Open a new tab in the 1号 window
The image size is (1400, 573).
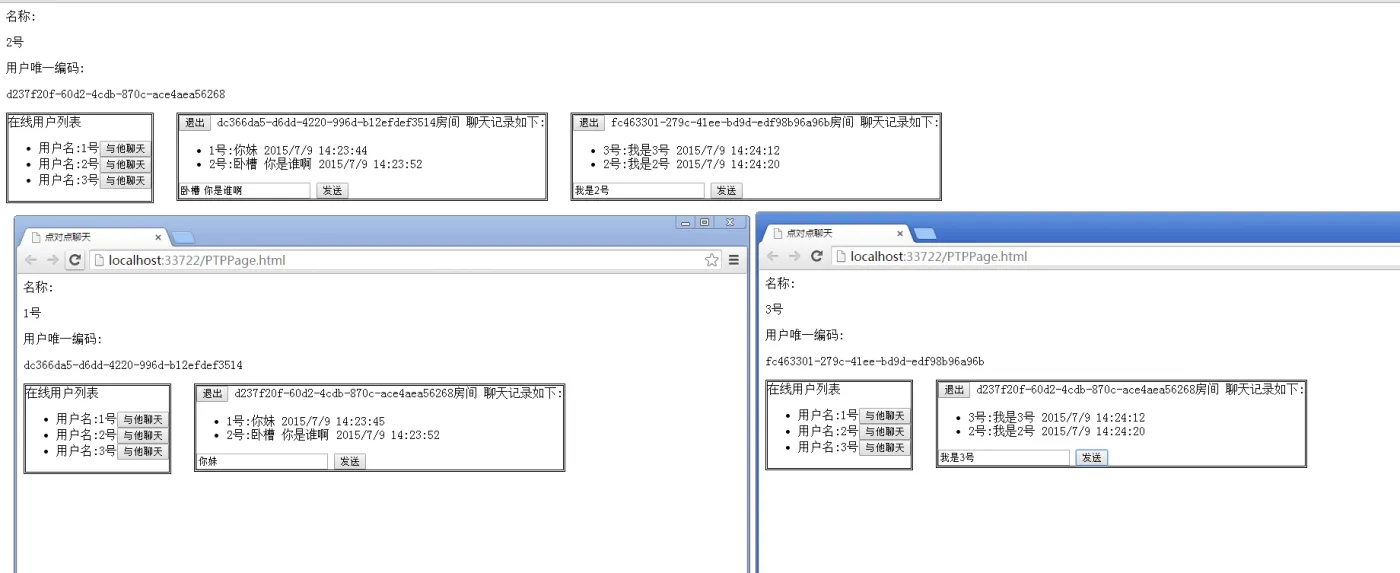click(183, 237)
